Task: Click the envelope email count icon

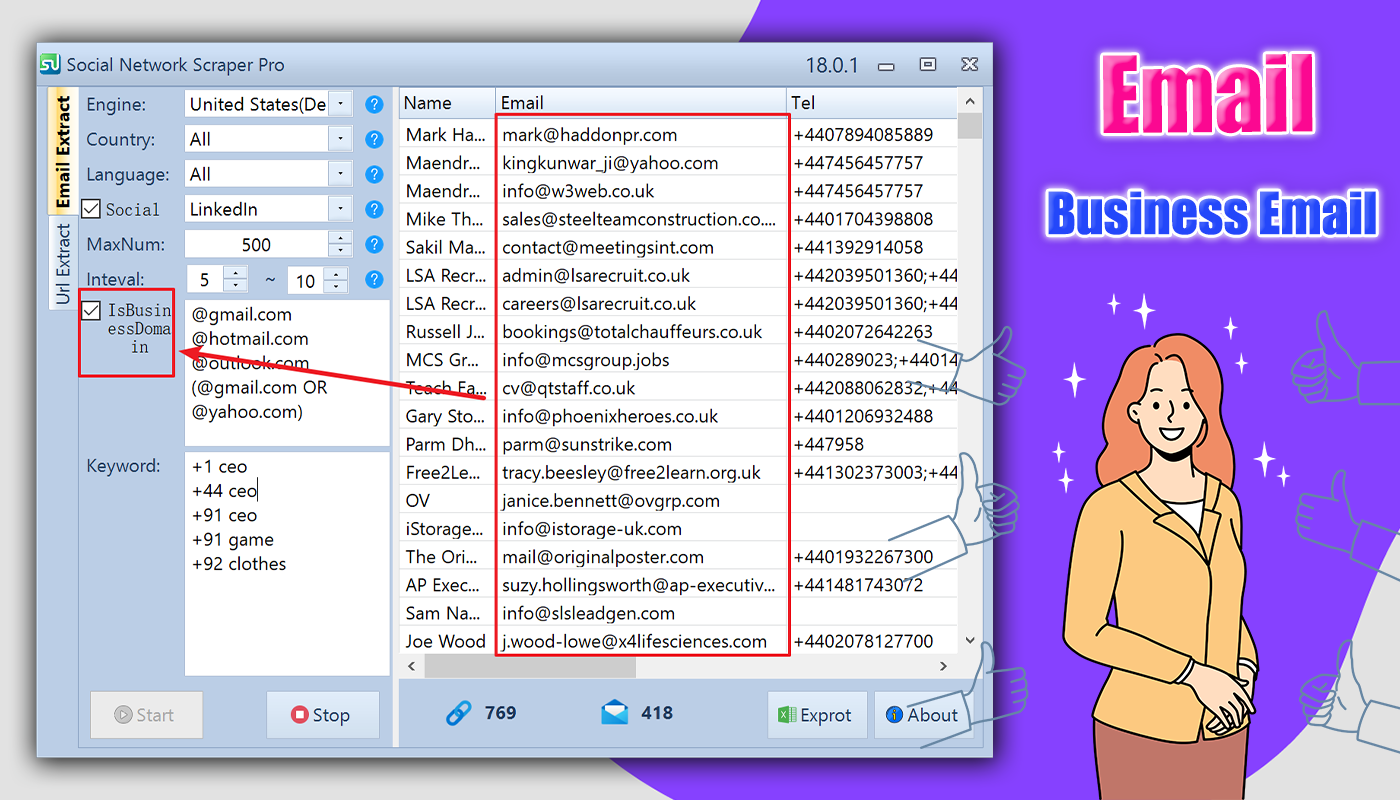Action: click(x=615, y=713)
